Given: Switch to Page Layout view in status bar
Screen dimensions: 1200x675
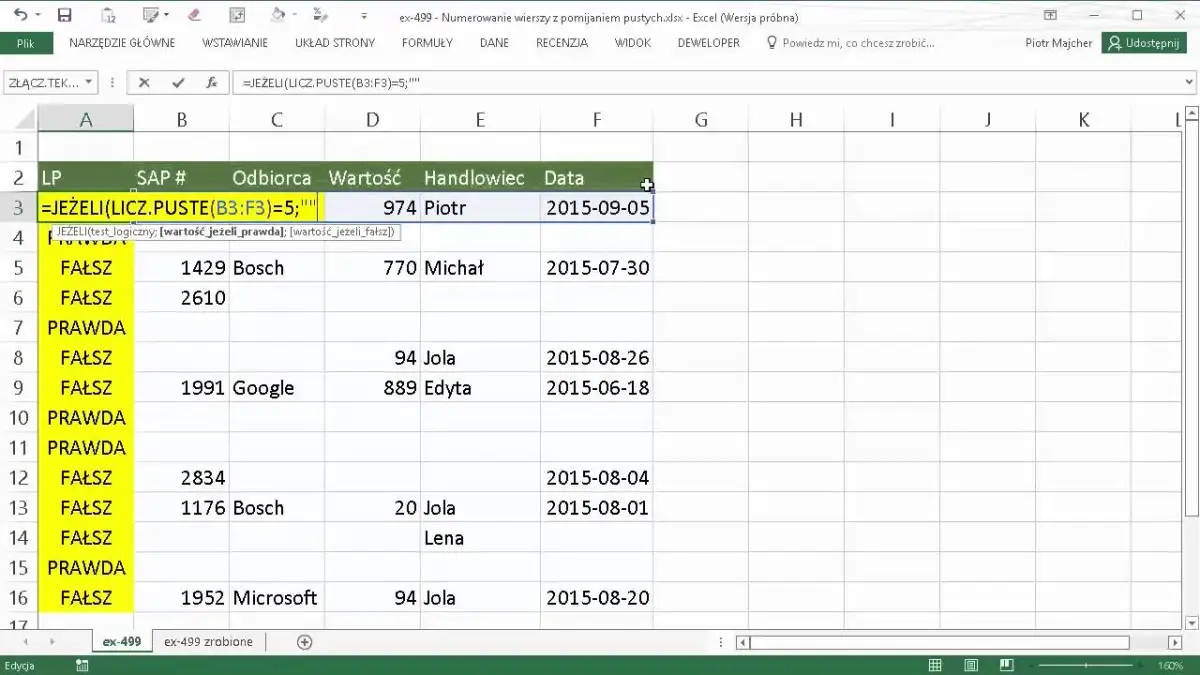Looking at the screenshot, I should click(x=970, y=665).
